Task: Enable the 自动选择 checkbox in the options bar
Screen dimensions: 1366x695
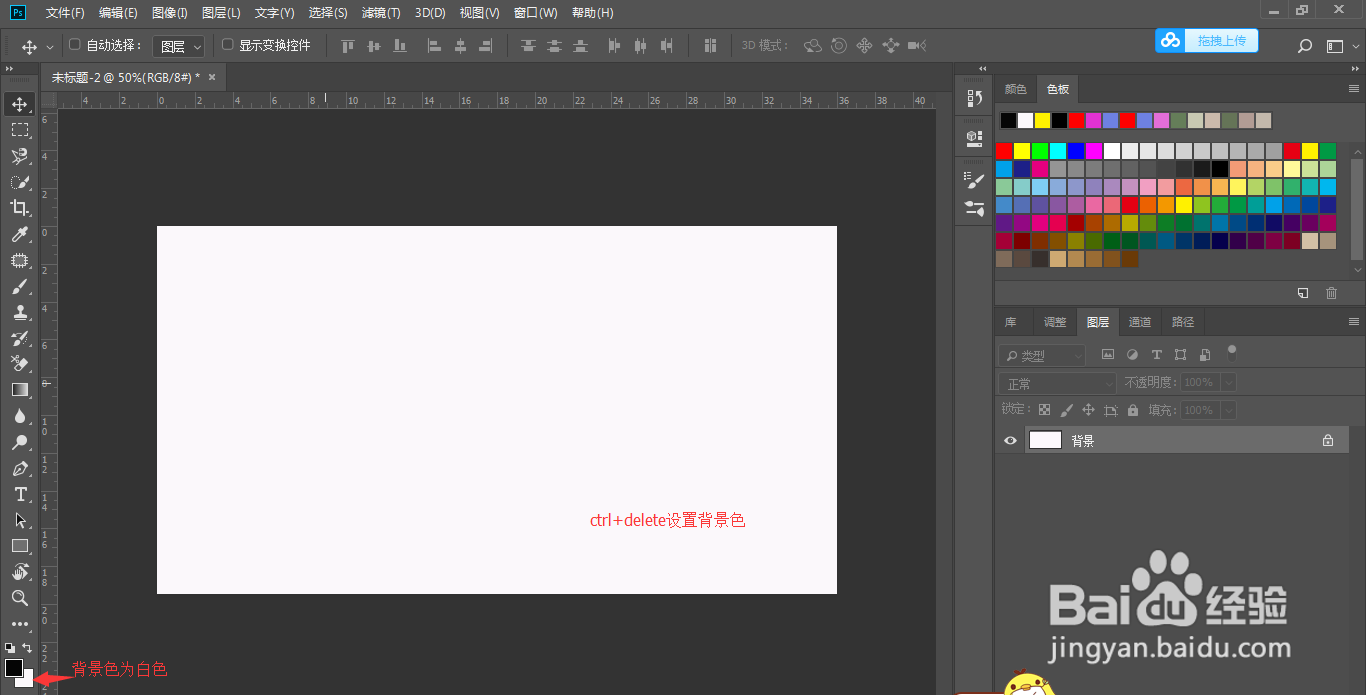Action: [x=73, y=45]
